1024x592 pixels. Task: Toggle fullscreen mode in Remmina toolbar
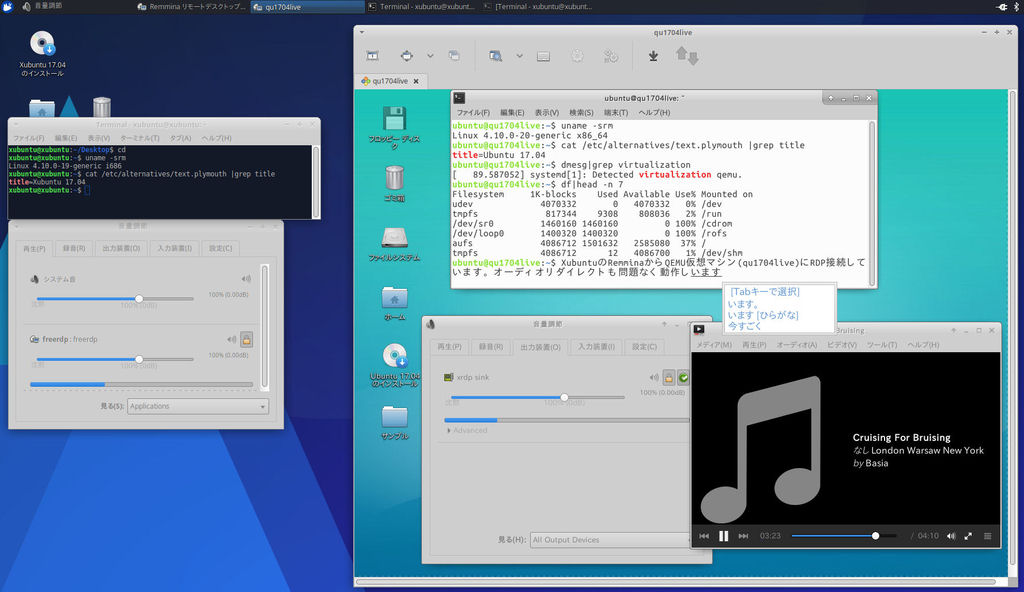tap(372, 56)
